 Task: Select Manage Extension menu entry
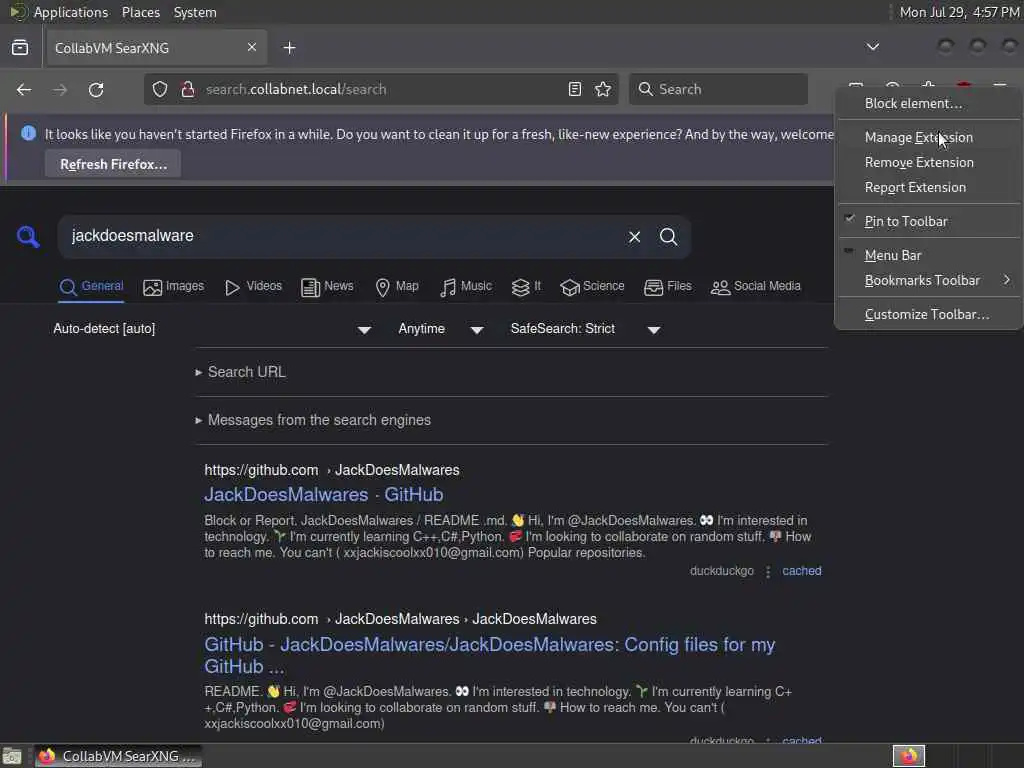(x=928, y=137)
